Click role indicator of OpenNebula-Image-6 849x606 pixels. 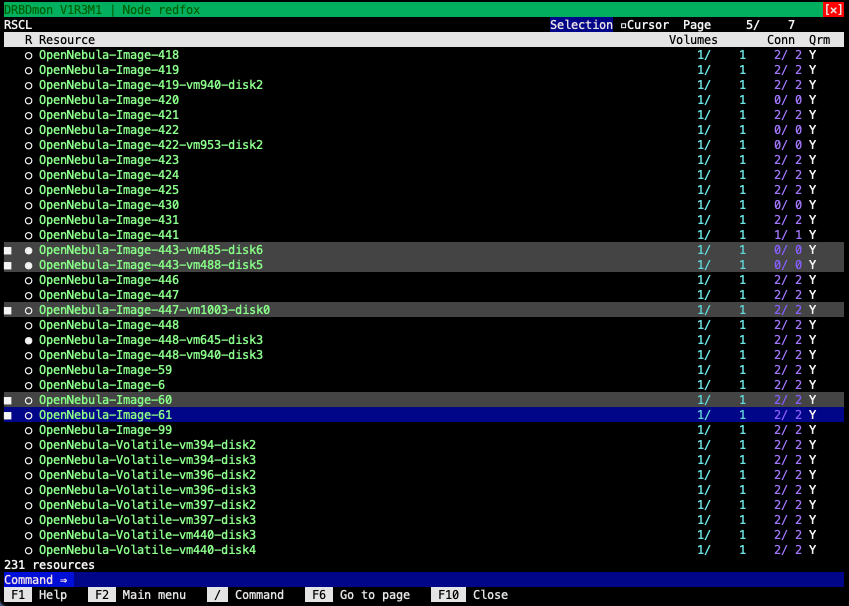tap(29, 385)
